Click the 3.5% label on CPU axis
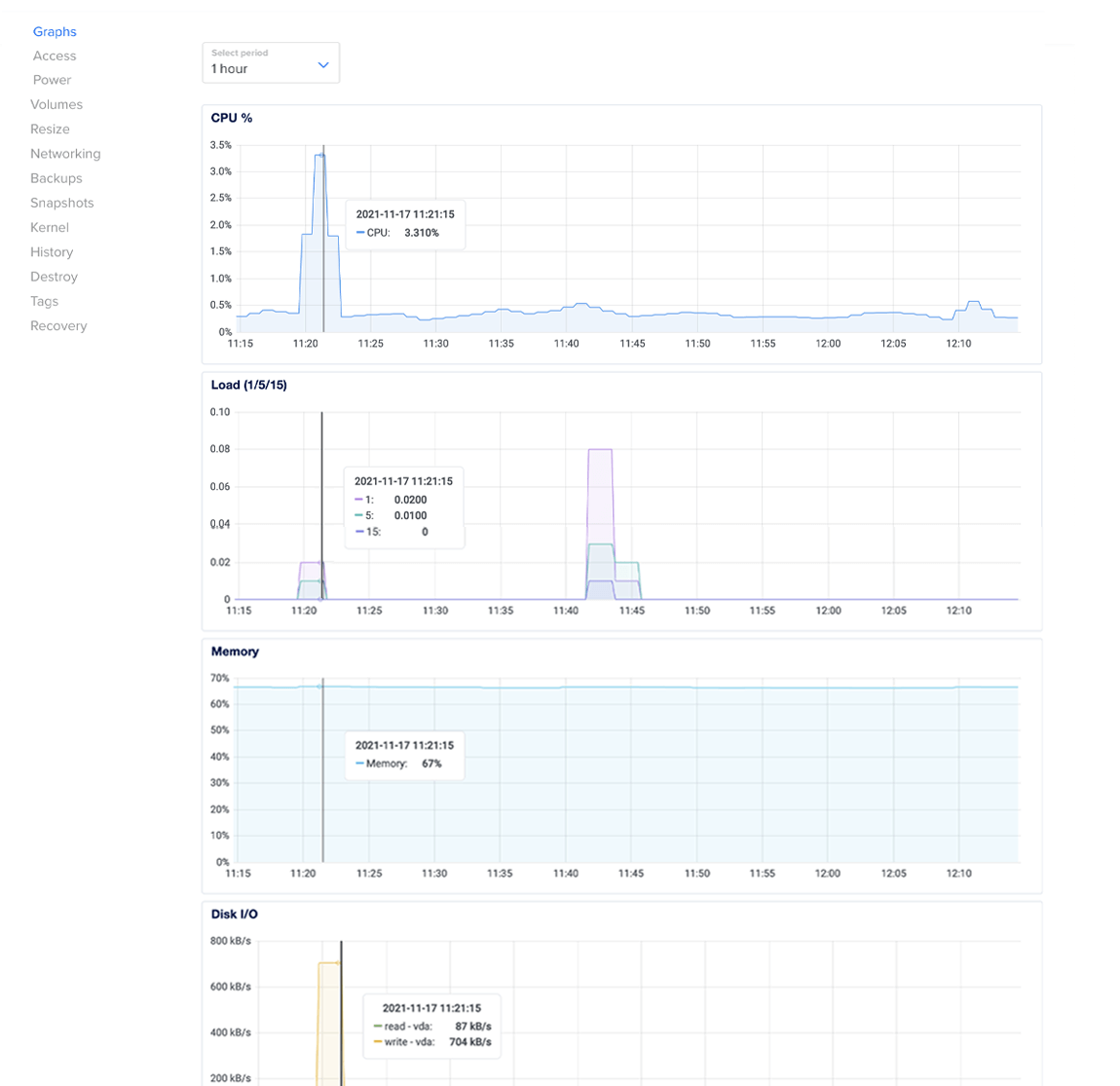 pyautogui.click(x=221, y=145)
